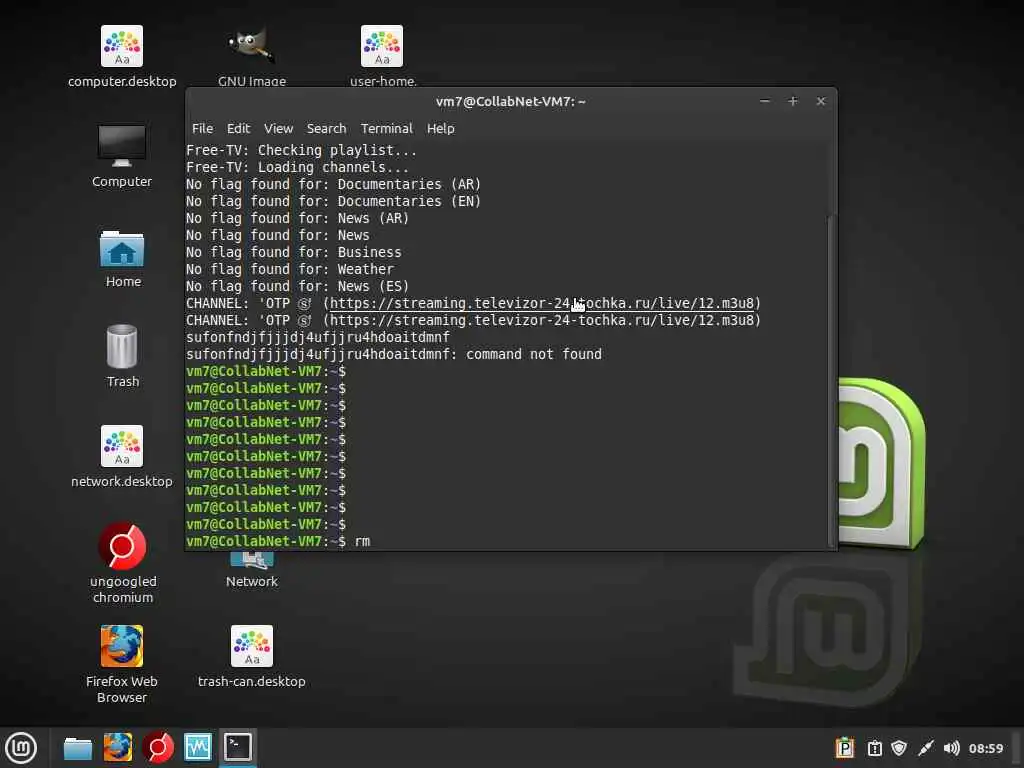Open the 08:59 clock calendar
This screenshot has width=1024, height=768.
[985, 748]
